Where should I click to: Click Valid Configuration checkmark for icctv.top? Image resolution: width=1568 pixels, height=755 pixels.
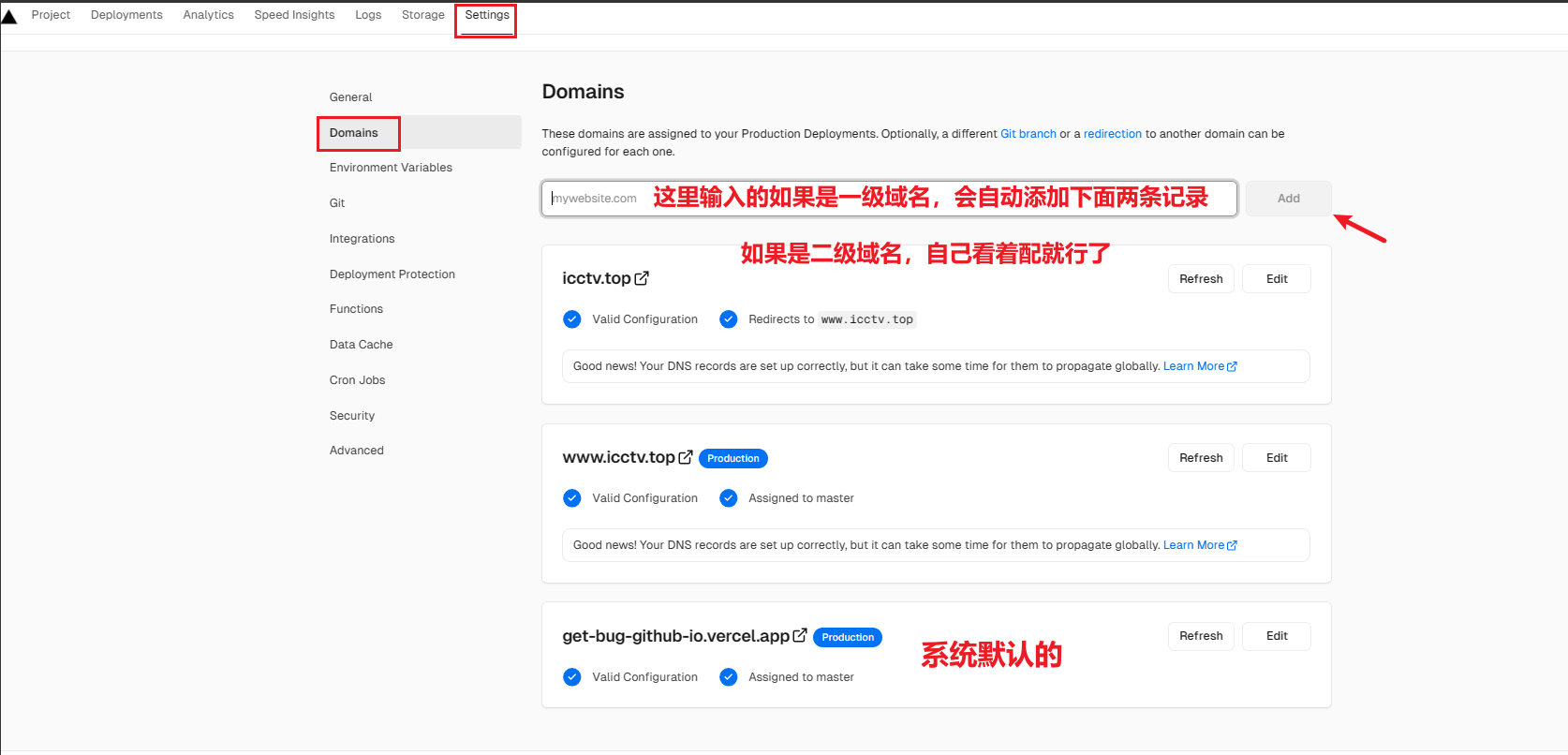coord(572,319)
